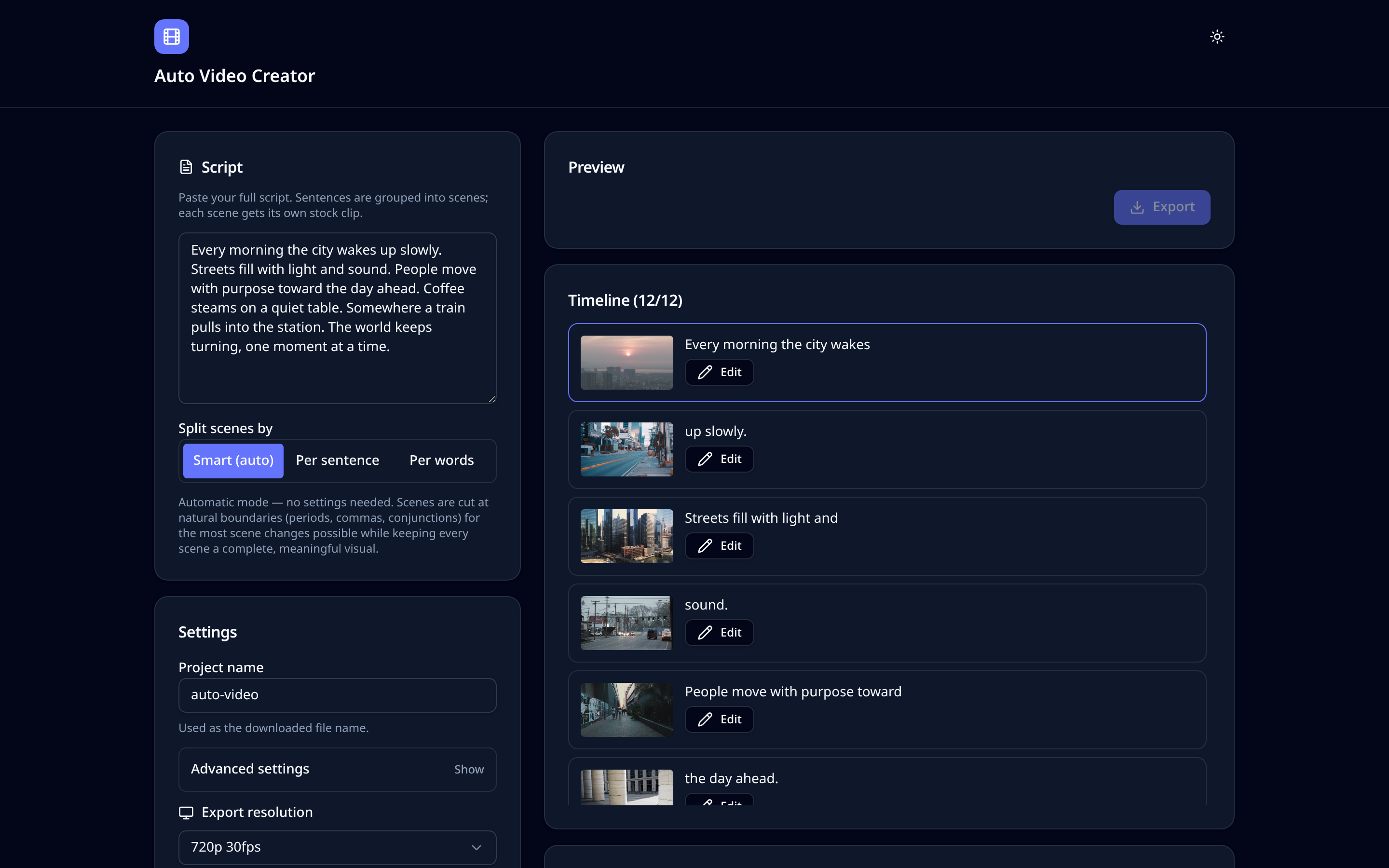Image resolution: width=1389 pixels, height=868 pixels.
Task: Select Per sentence split mode
Action: click(338, 461)
